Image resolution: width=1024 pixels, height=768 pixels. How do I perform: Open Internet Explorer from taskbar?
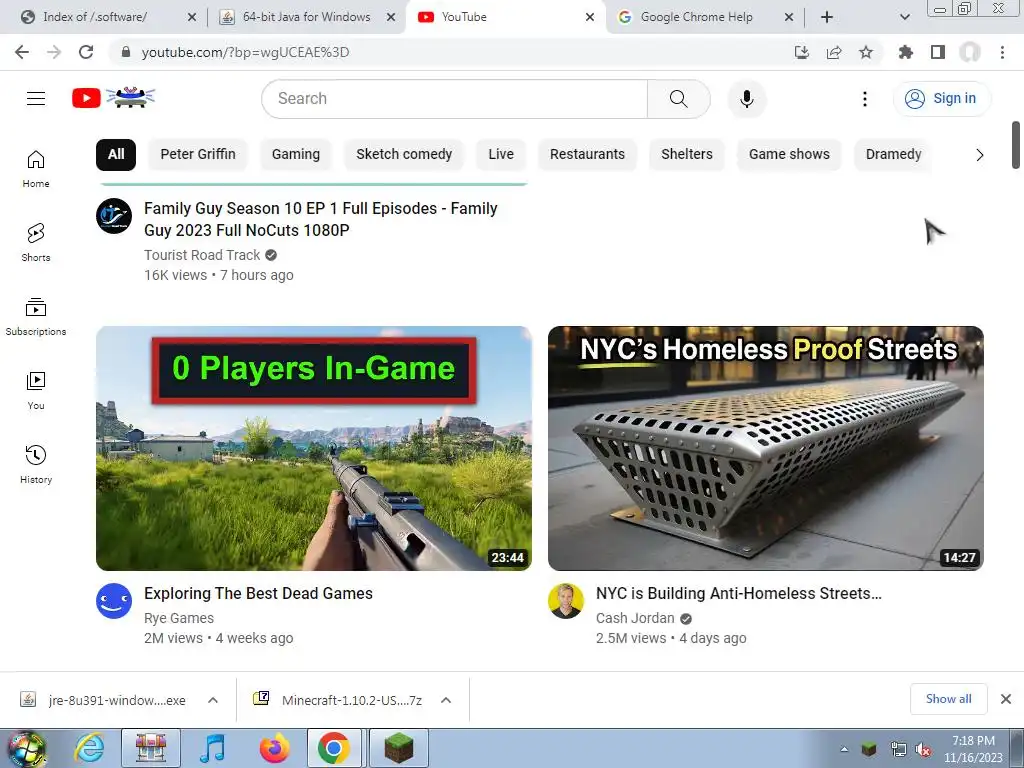click(x=89, y=748)
